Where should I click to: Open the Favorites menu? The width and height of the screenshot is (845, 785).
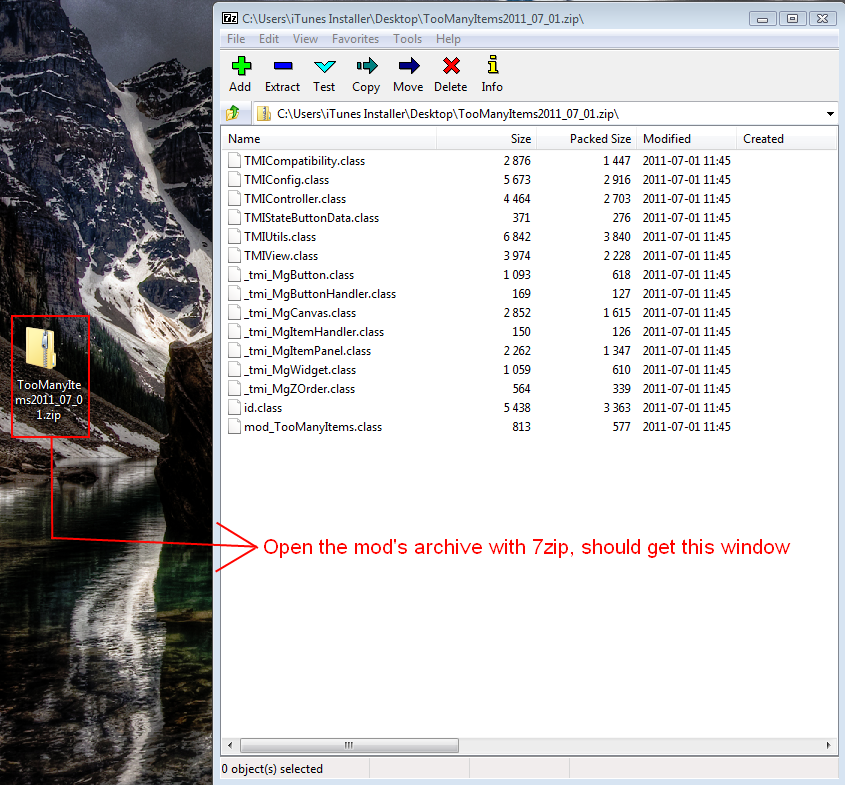point(355,39)
